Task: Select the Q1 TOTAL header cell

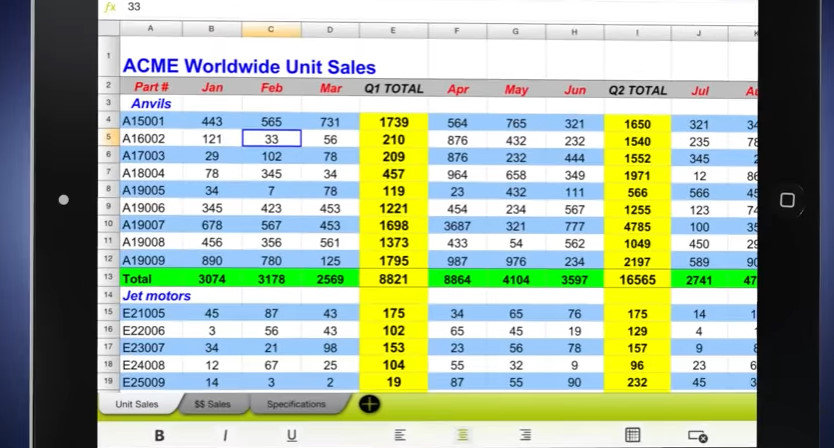Action: (394, 89)
